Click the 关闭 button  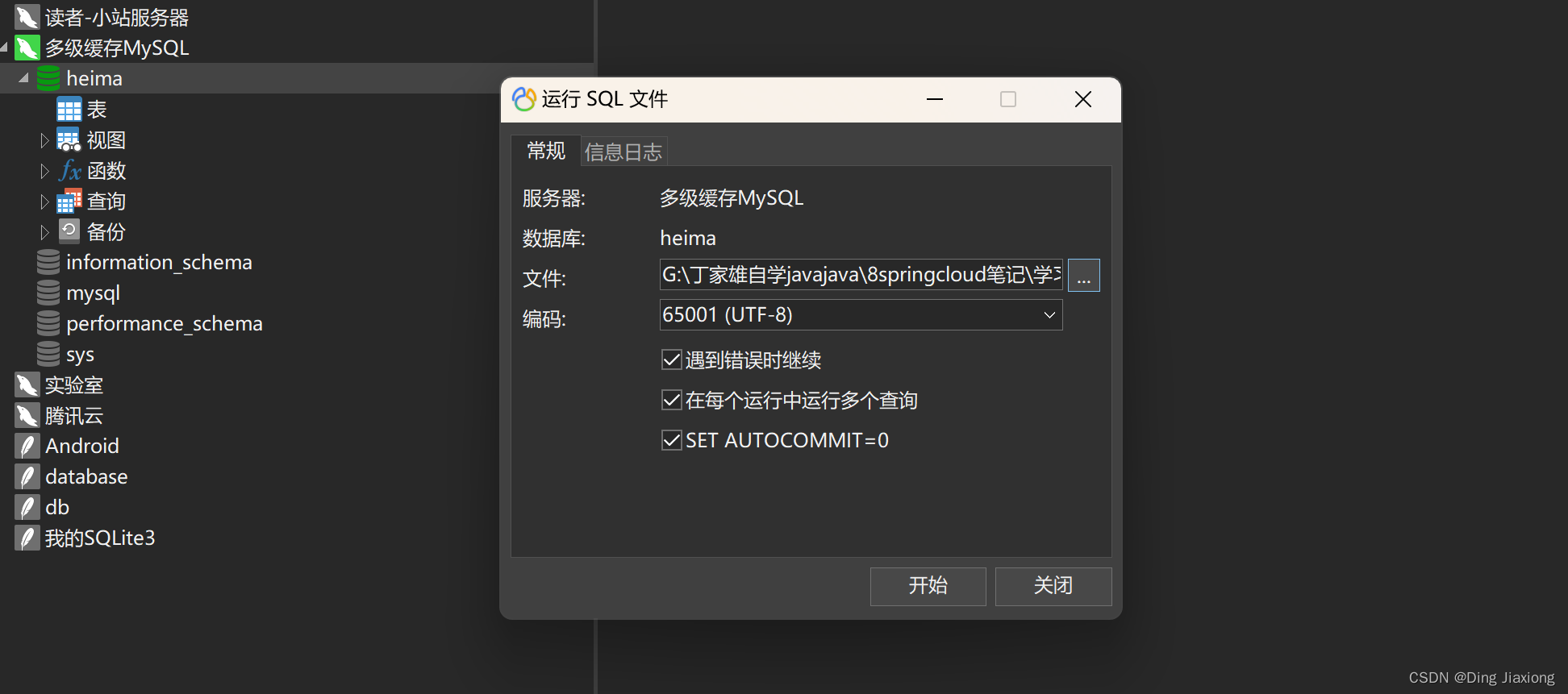click(1053, 586)
